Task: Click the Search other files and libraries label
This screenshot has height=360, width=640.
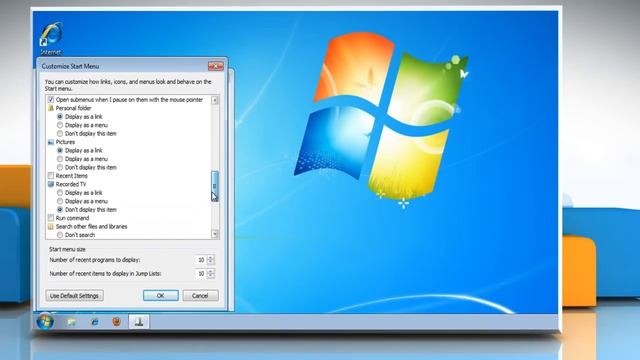Action: click(x=91, y=227)
